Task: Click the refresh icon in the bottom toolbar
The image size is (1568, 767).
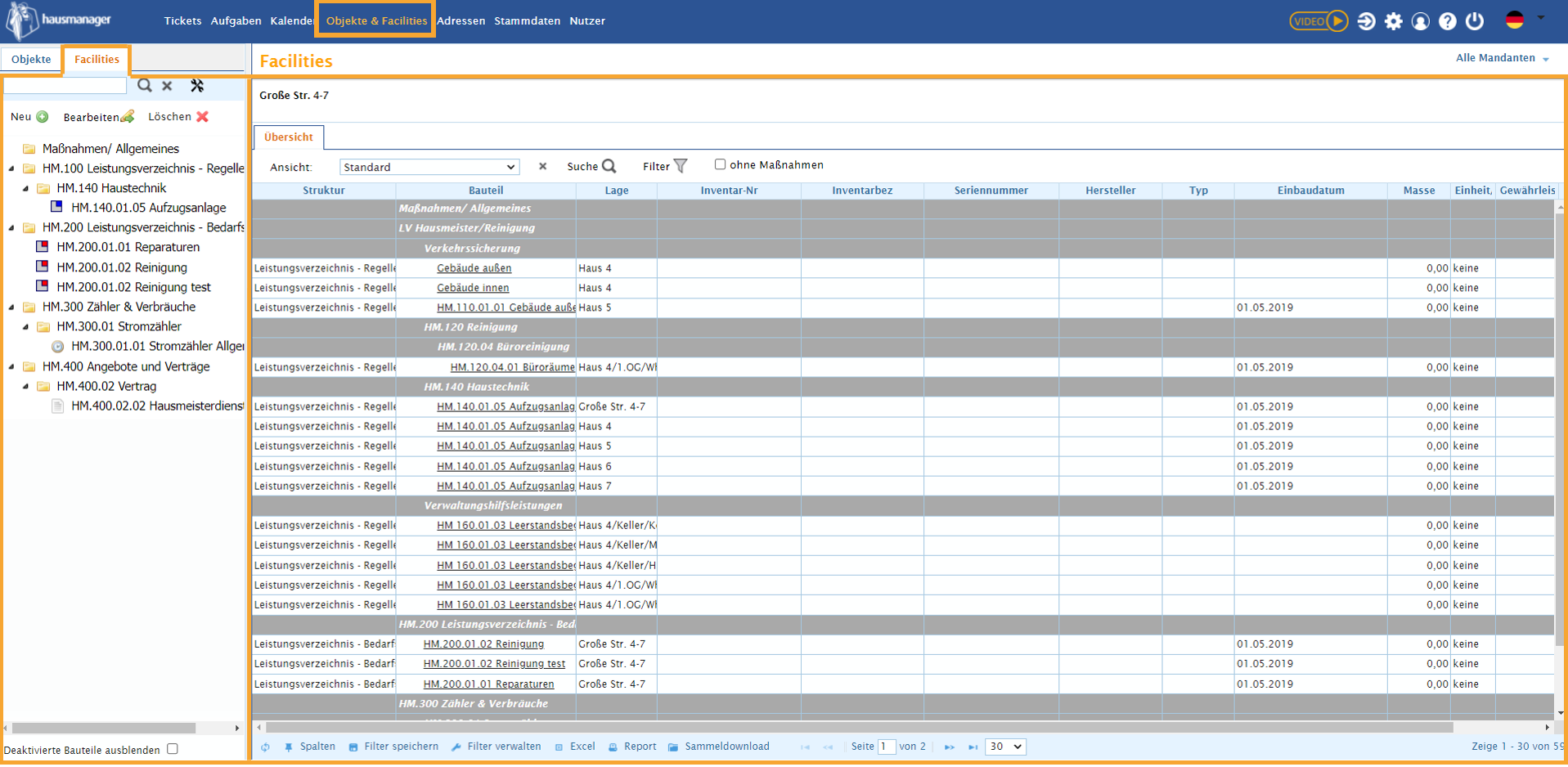Action: (x=265, y=747)
